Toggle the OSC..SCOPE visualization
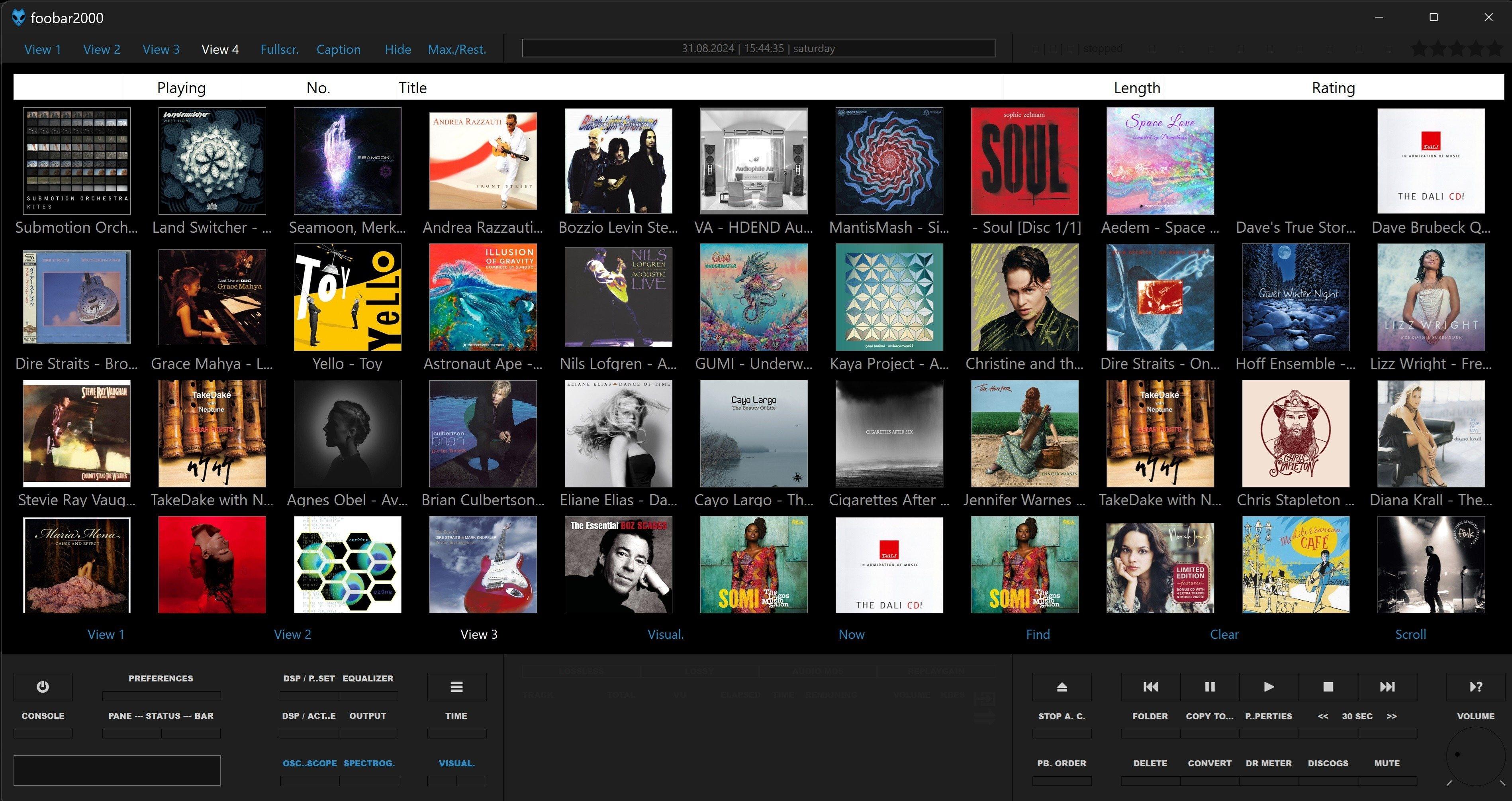The height and width of the screenshot is (801, 1512). (309, 764)
